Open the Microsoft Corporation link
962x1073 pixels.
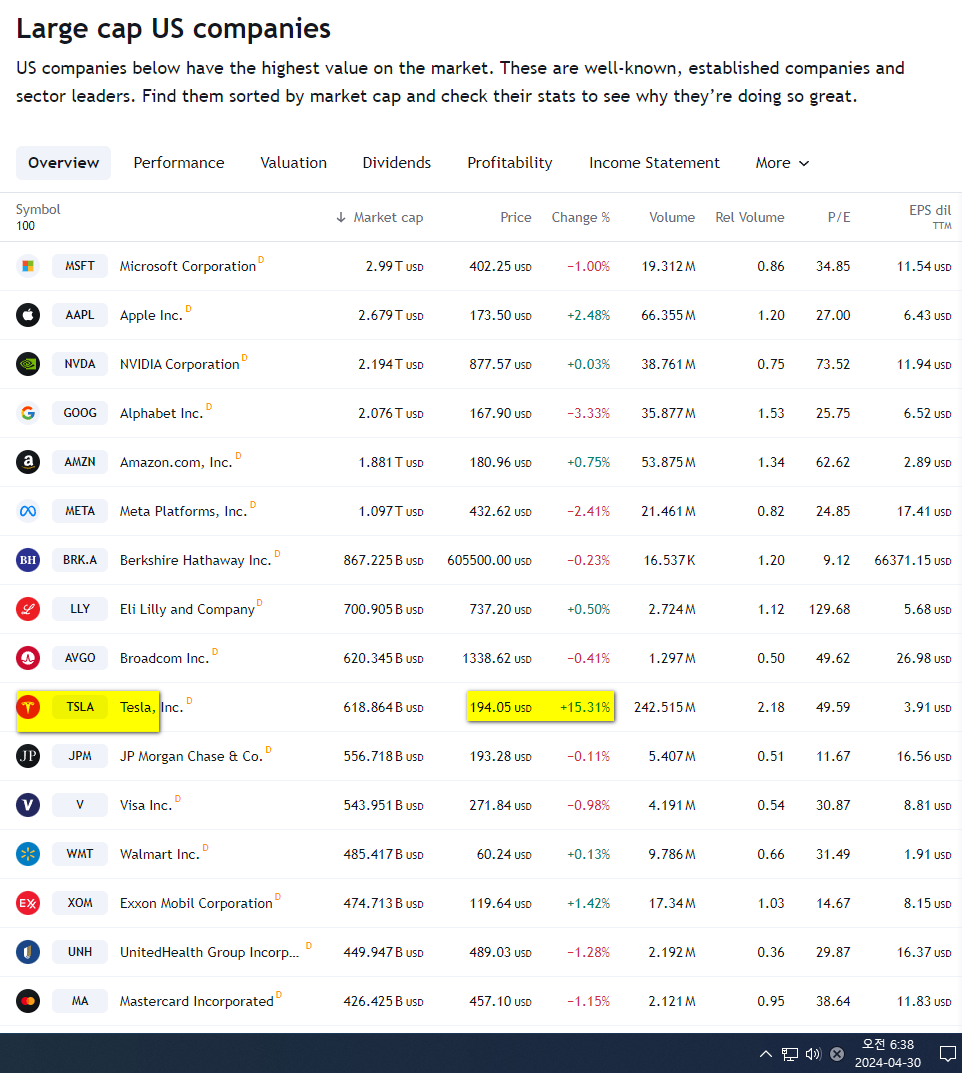click(x=187, y=267)
